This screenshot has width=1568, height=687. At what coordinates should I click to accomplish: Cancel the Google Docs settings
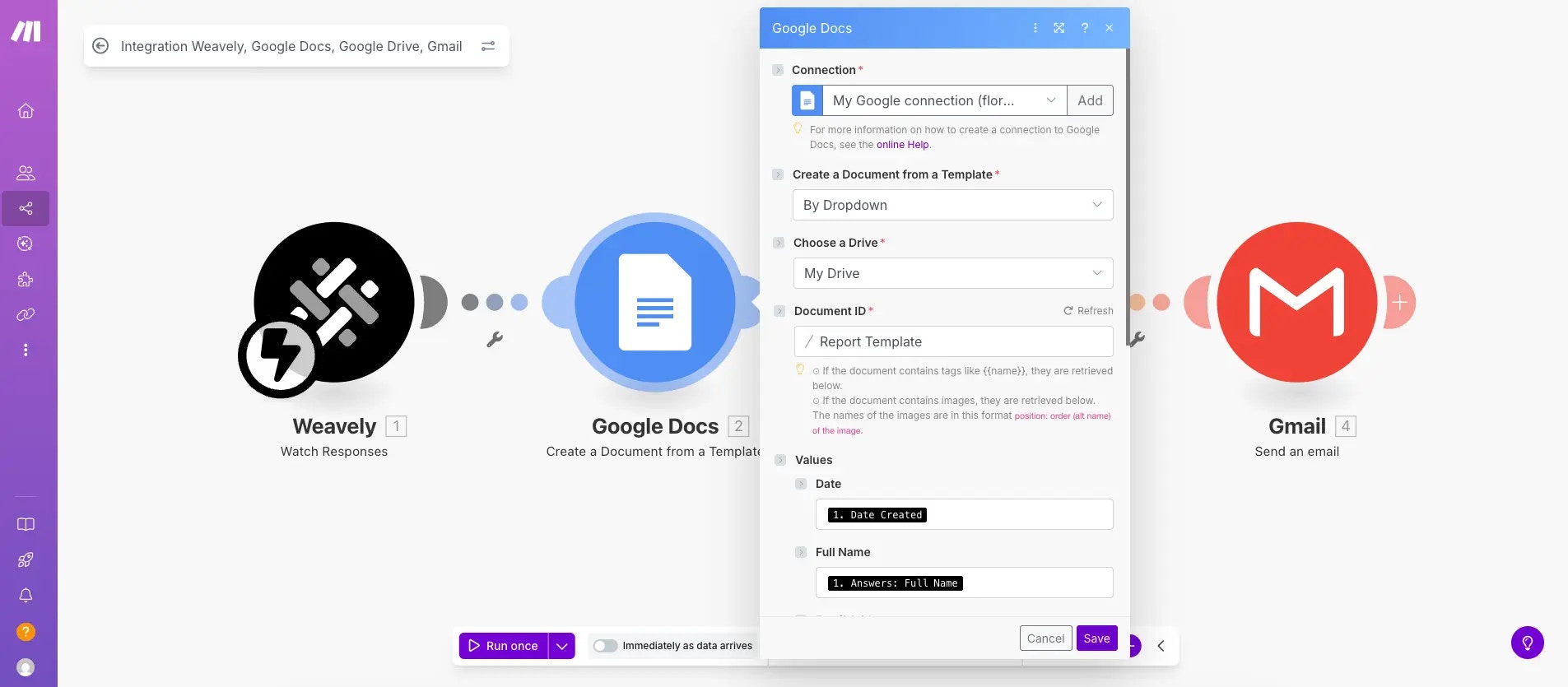pyautogui.click(x=1045, y=638)
